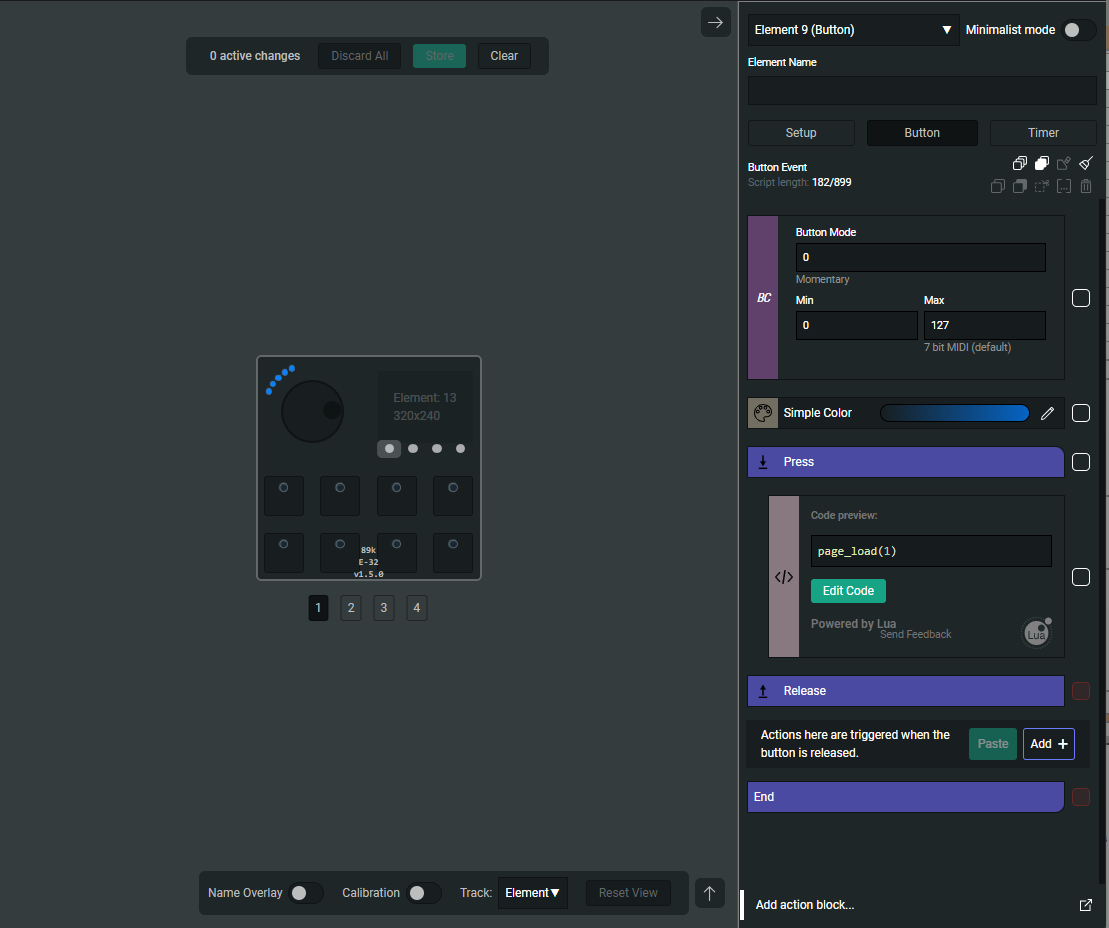Open the external pop-out icon beside Add action block

coord(1086,905)
